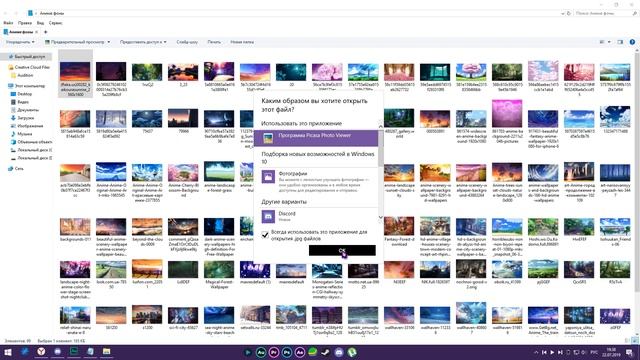Click the Picasa Photo Viewer app icon

(x=268, y=138)
